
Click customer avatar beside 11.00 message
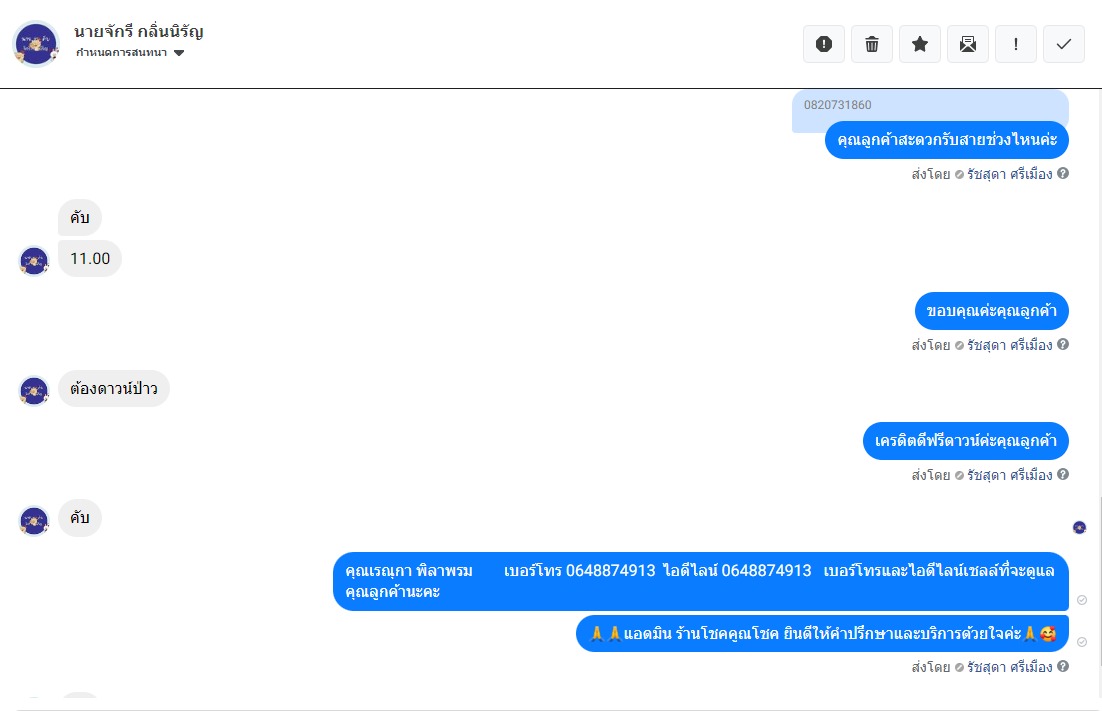[x=34, y=261]
